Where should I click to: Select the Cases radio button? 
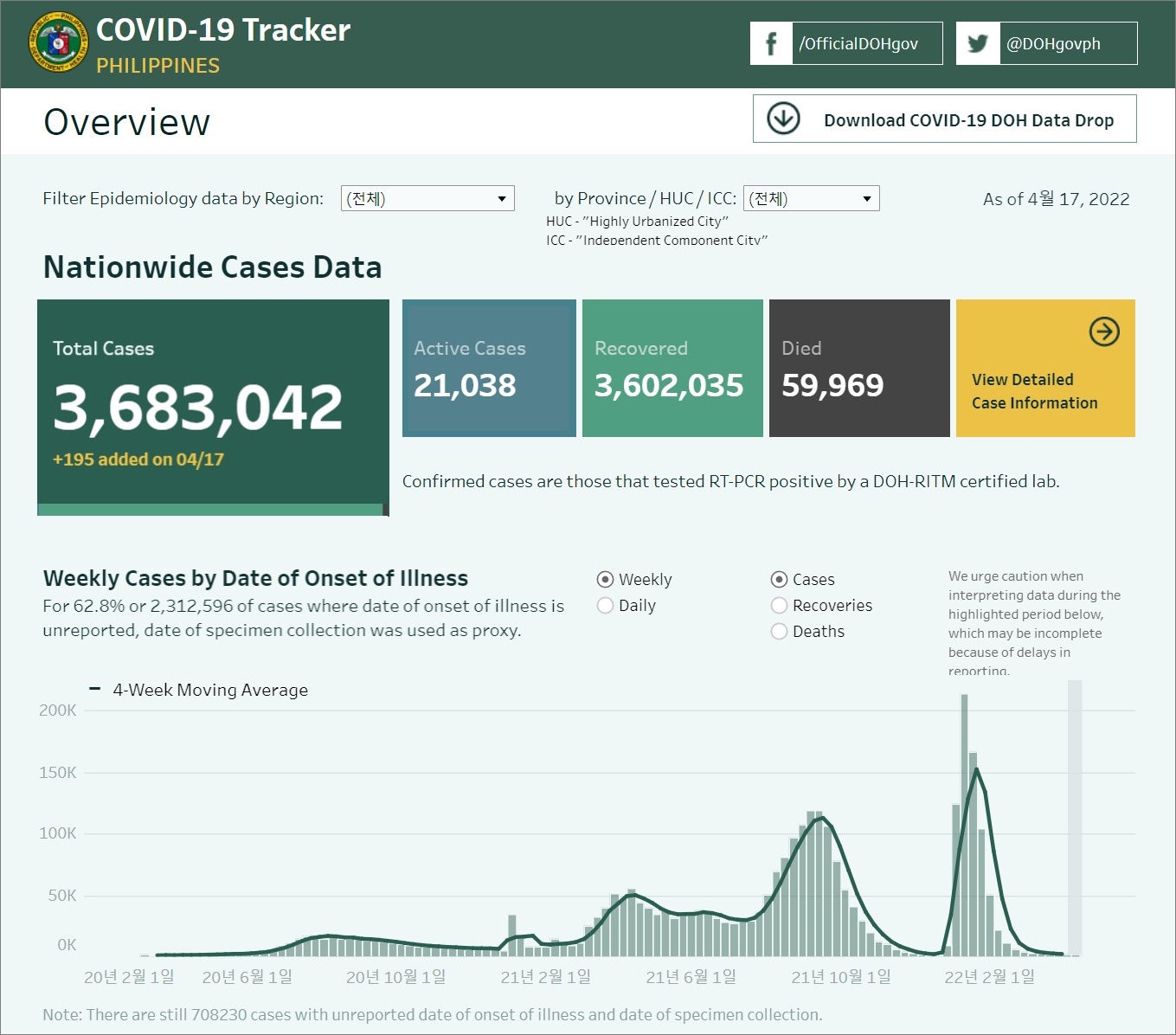coord(780,580)
